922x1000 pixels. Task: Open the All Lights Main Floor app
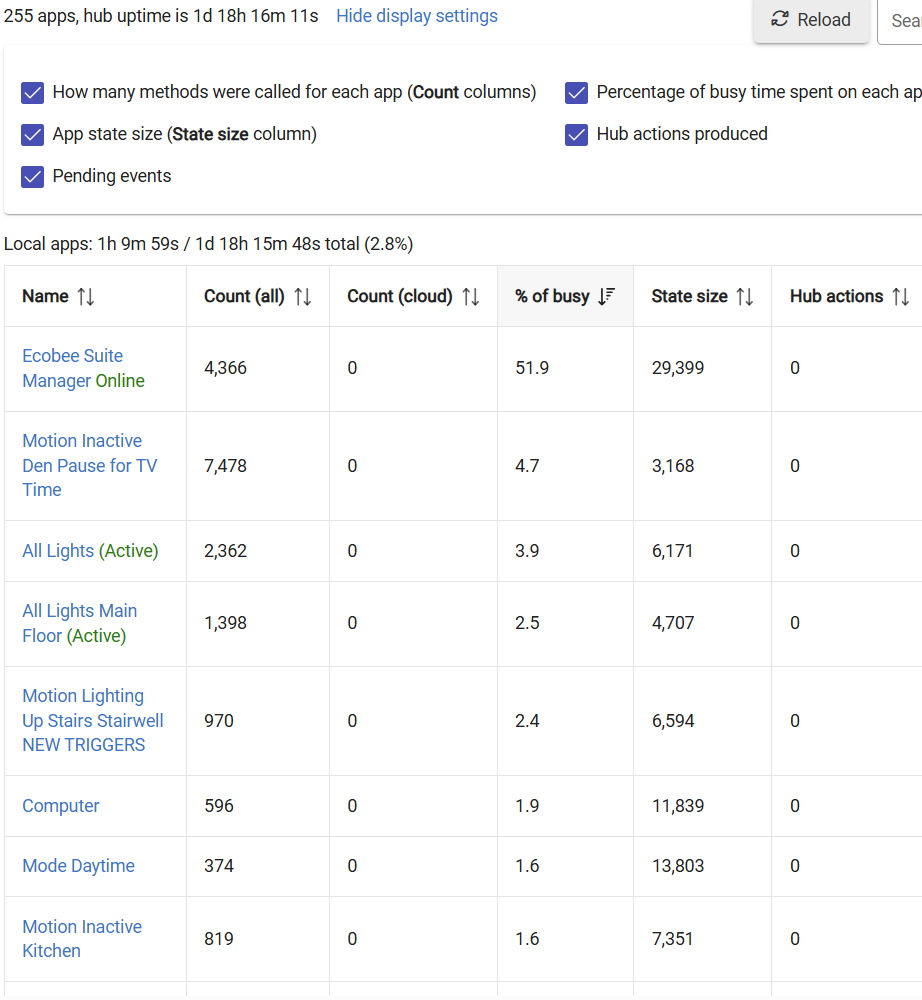click(79, 611)
